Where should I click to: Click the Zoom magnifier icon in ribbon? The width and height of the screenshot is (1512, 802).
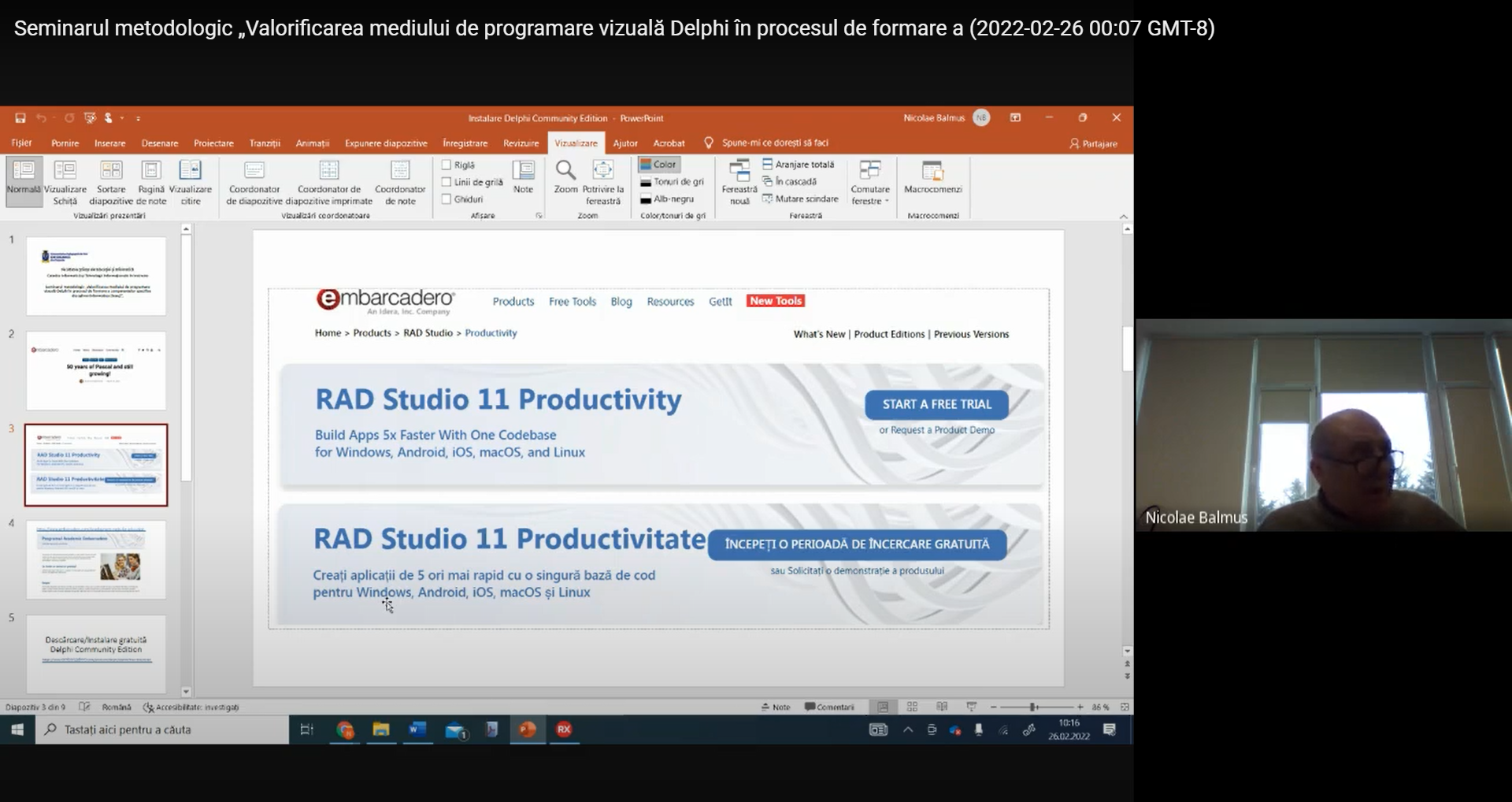565,171
